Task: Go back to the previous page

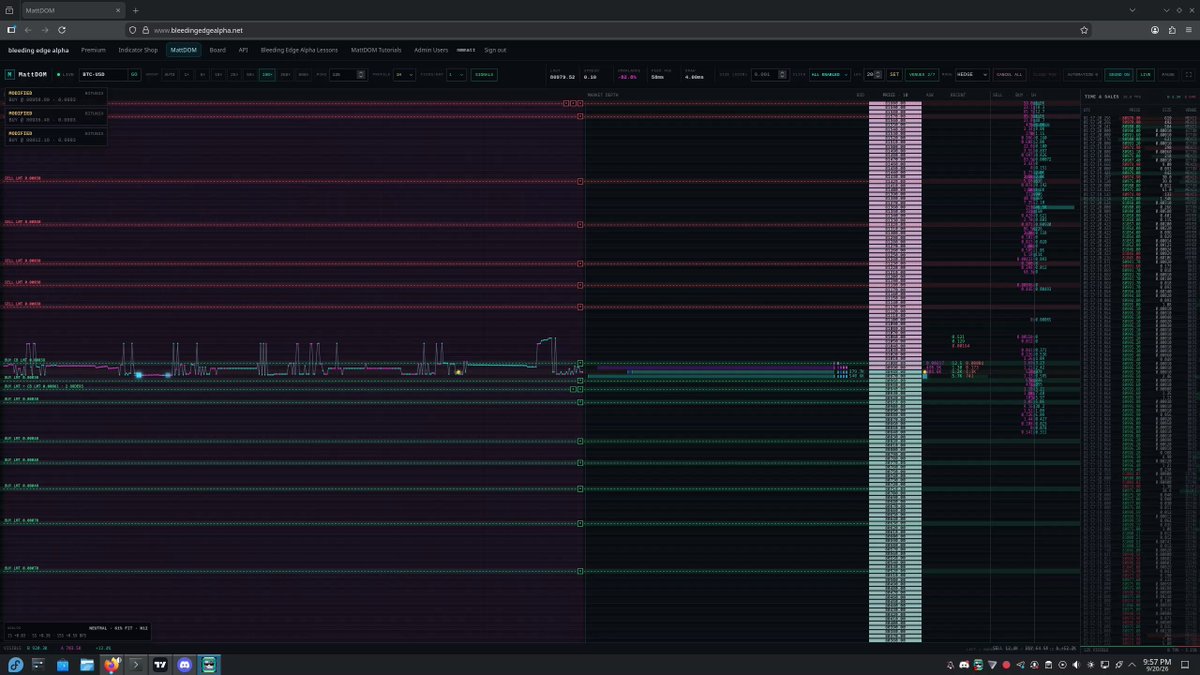Action: click(x=27, y=30)
